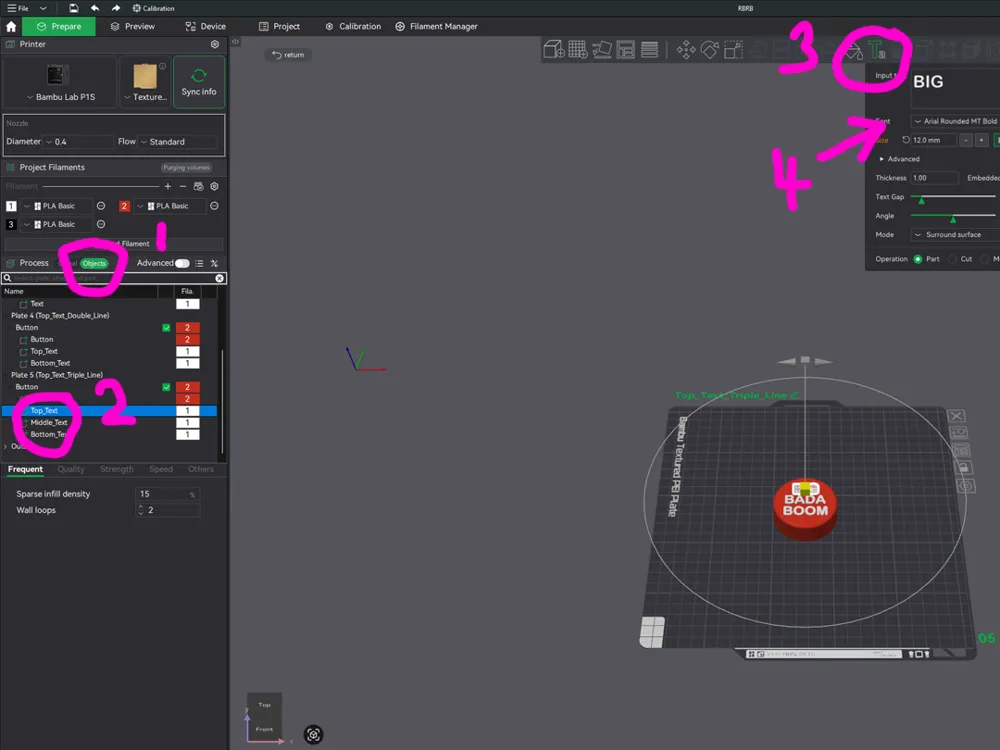This screenshot has width=1000, height=750.
Task: Switch to the Device tab
Action: (205, 27)
